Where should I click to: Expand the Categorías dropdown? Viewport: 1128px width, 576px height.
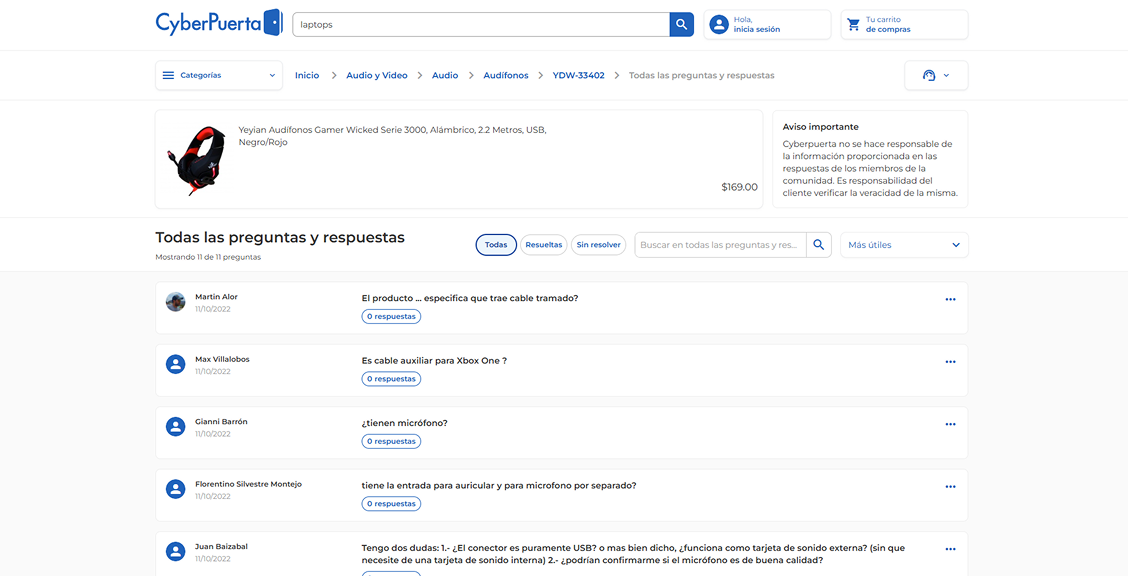point(218,76)
